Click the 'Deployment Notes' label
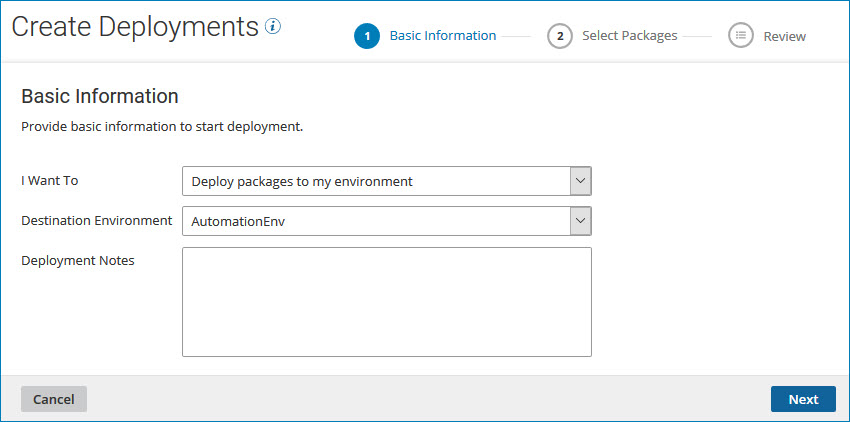This screenshot has width=850, height=422. pos(78,261)
